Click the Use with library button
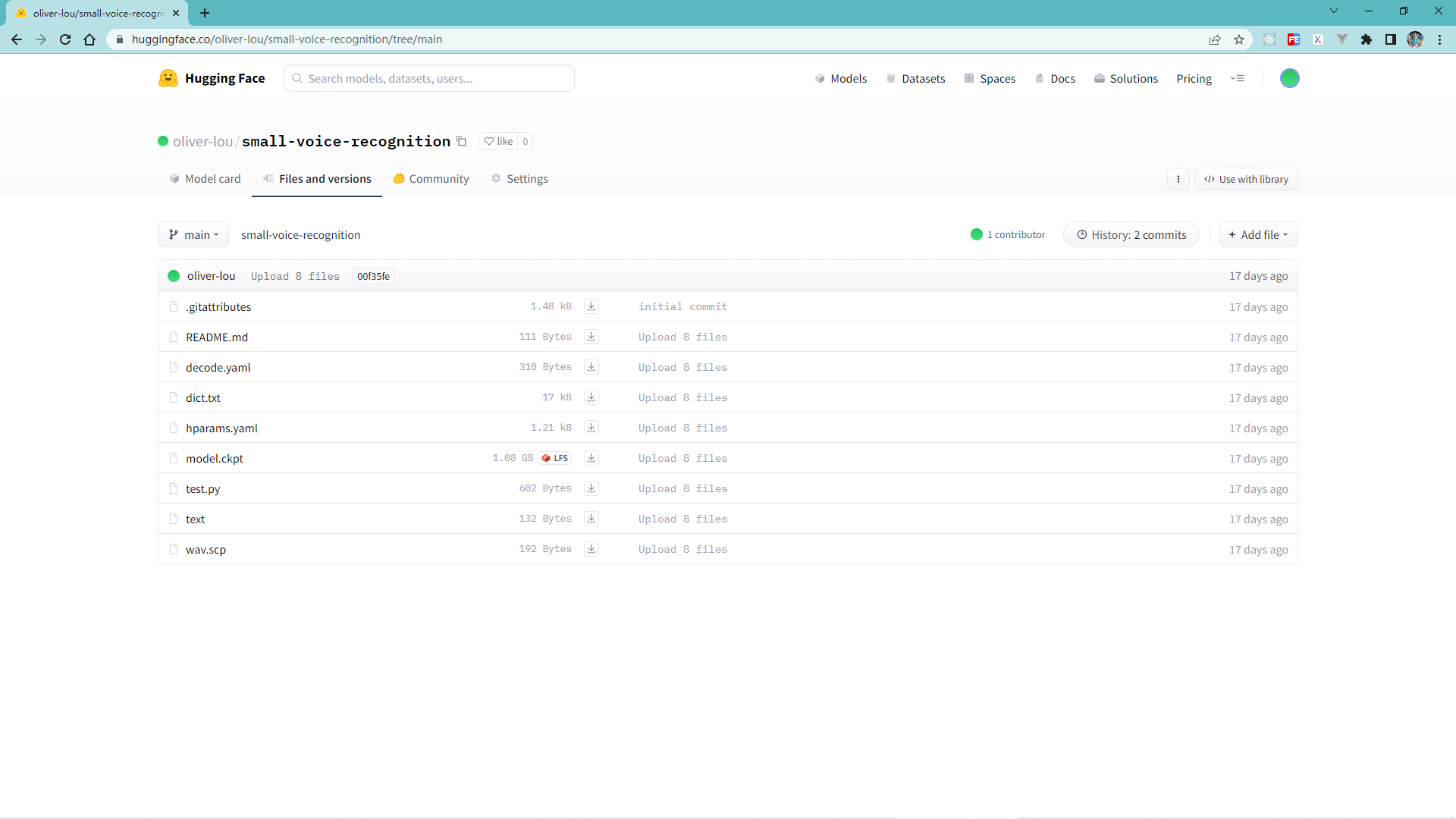The width and height of the screenshot is (1456, 819). pyautogui.click(x=1246, y=179)
